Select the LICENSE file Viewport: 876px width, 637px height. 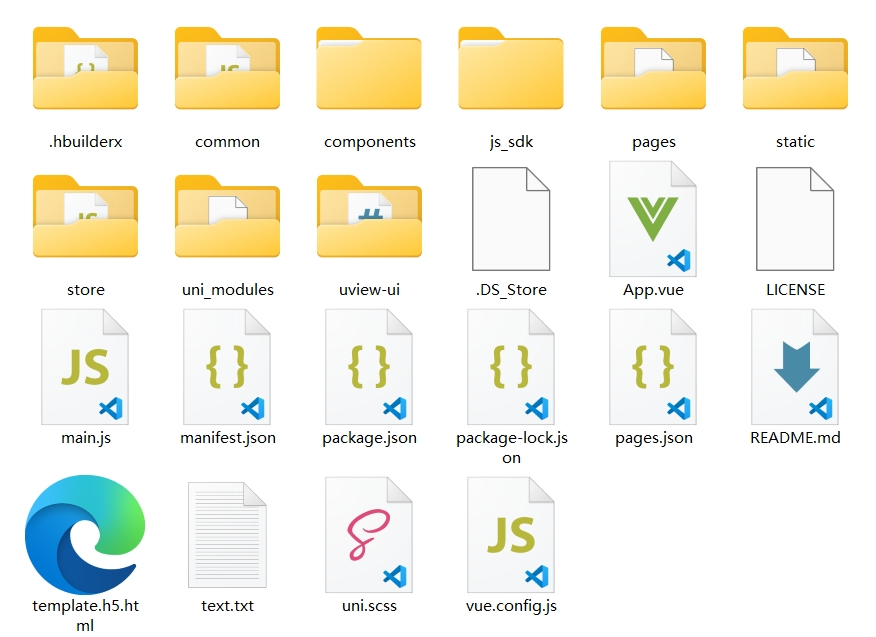click(795, 218)
